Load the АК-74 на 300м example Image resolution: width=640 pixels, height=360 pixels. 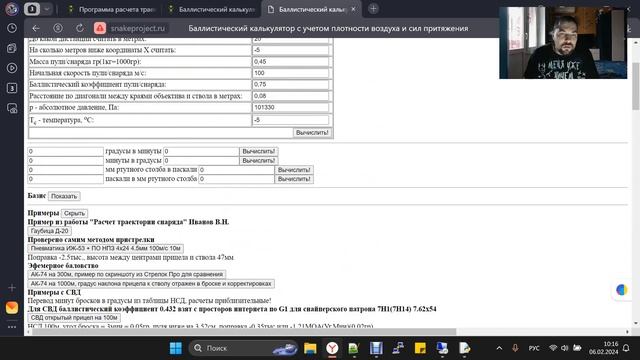[127, 274]
